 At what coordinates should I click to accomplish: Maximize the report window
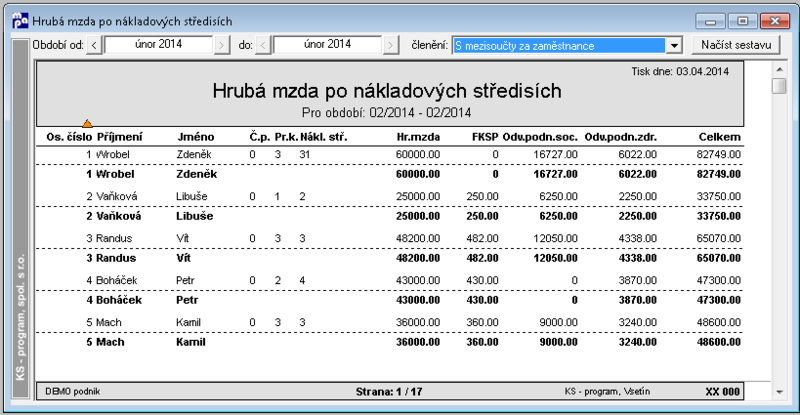click(743, 21)
